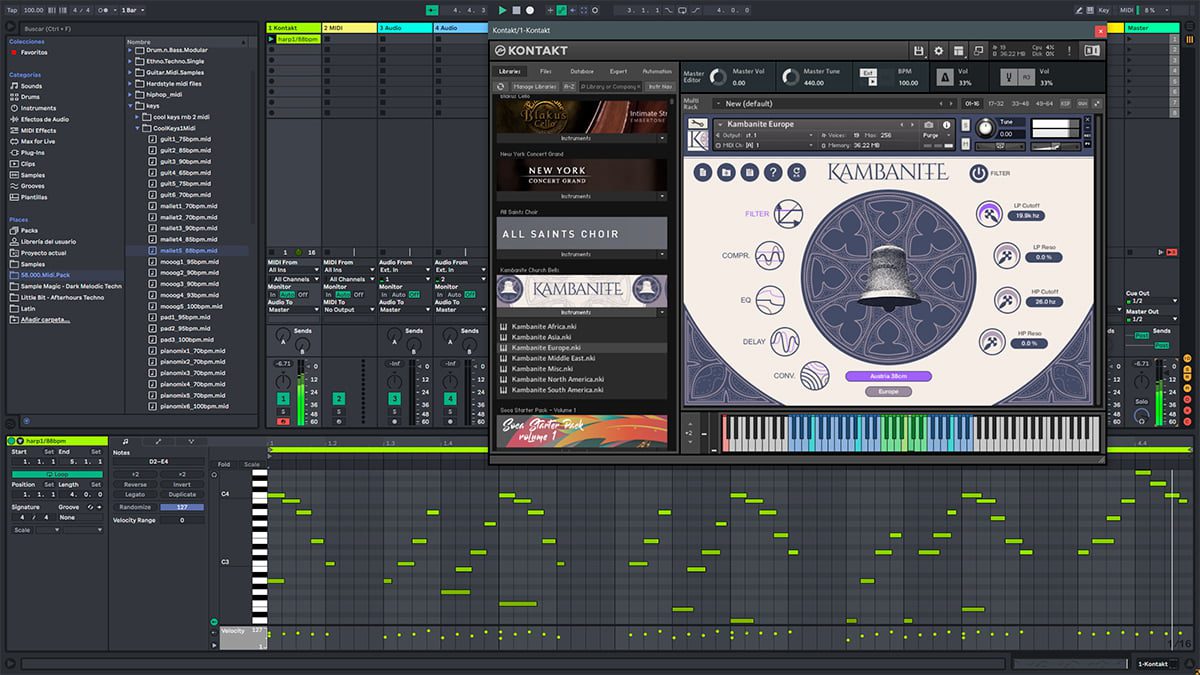This screenshot has width=1200, height=675.
Task: Click Kambanite open preset folder icon
Action: [x=727, y=173]
